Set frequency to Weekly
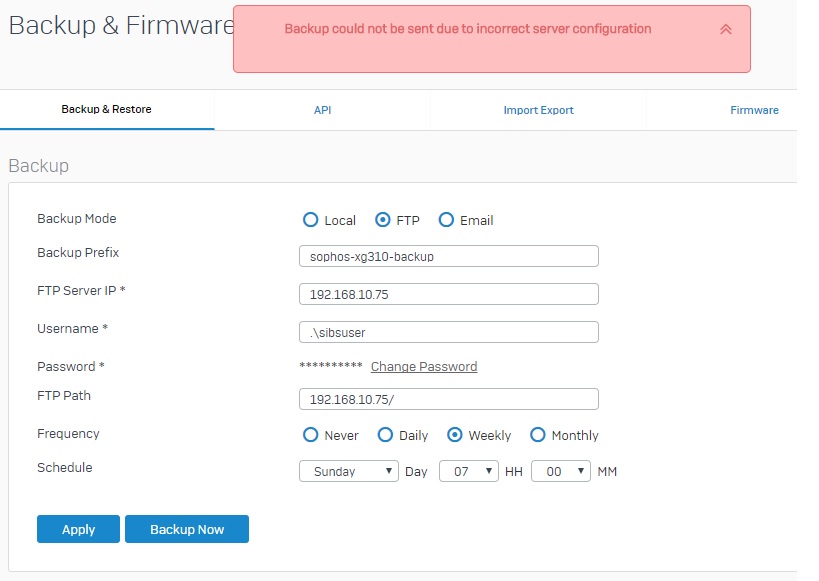819x581 pixels. [x=454, y=435]
